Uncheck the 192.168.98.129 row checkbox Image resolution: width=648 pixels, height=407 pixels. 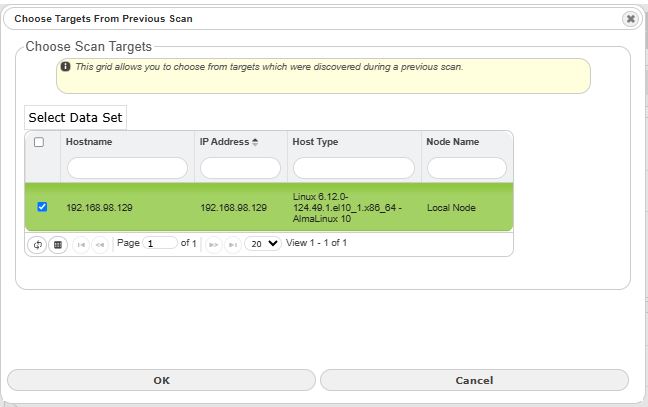(42, 207)
